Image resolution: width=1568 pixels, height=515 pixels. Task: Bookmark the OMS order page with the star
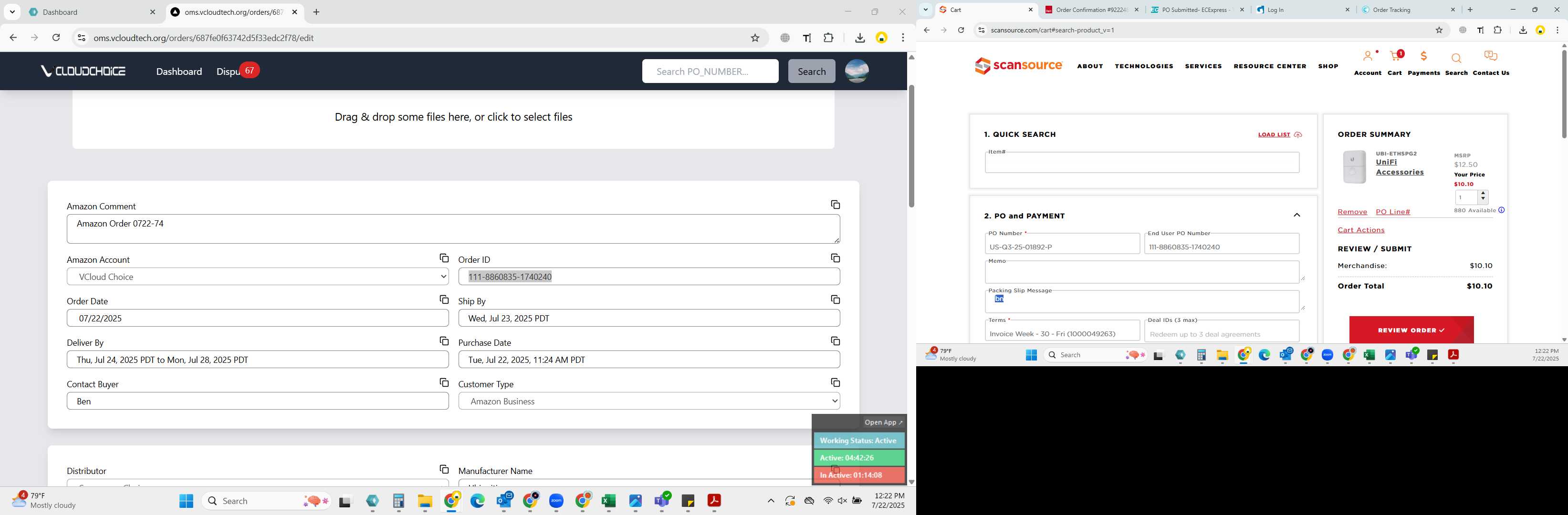tap(755, 38)
